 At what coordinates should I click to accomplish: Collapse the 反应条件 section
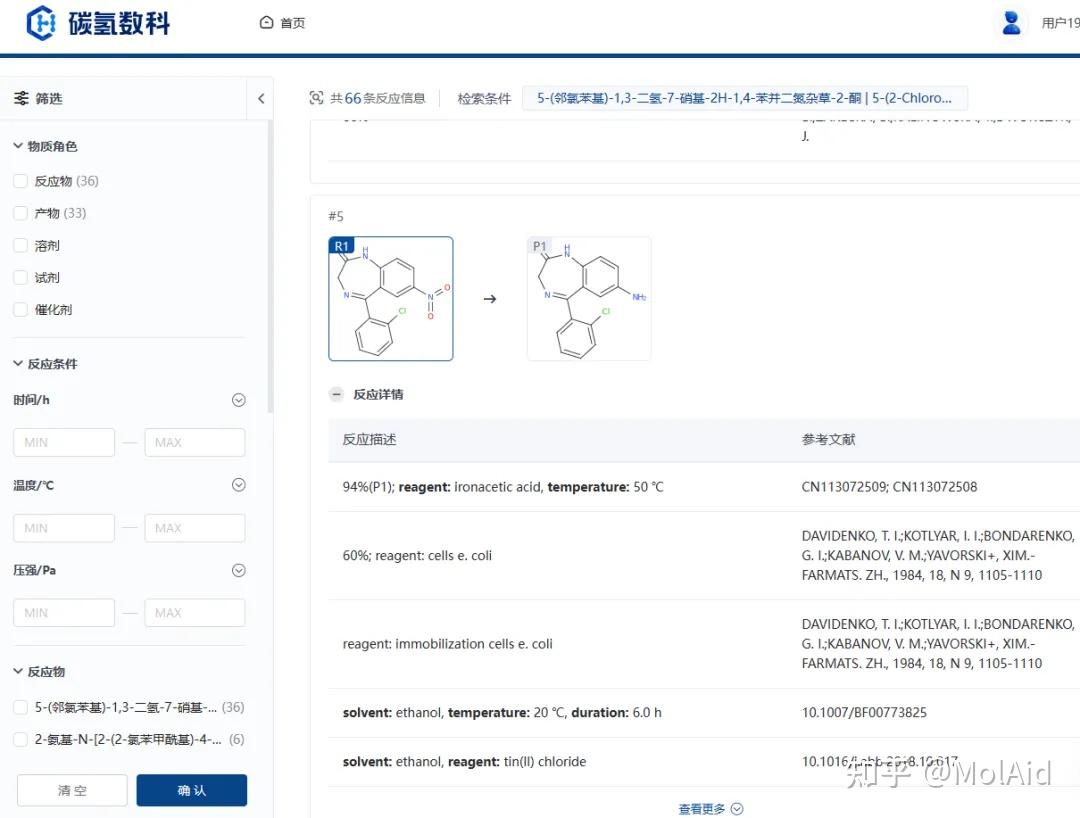(x=18, y=364)
